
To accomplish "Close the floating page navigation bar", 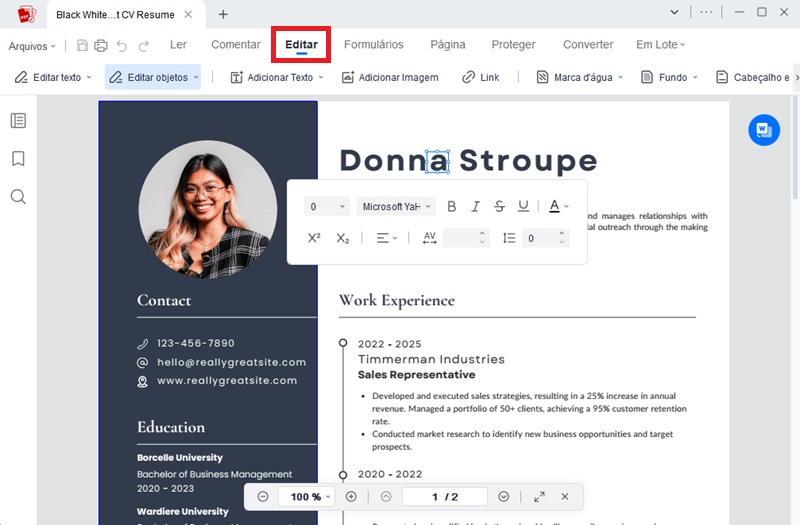I will click(565, 496).
